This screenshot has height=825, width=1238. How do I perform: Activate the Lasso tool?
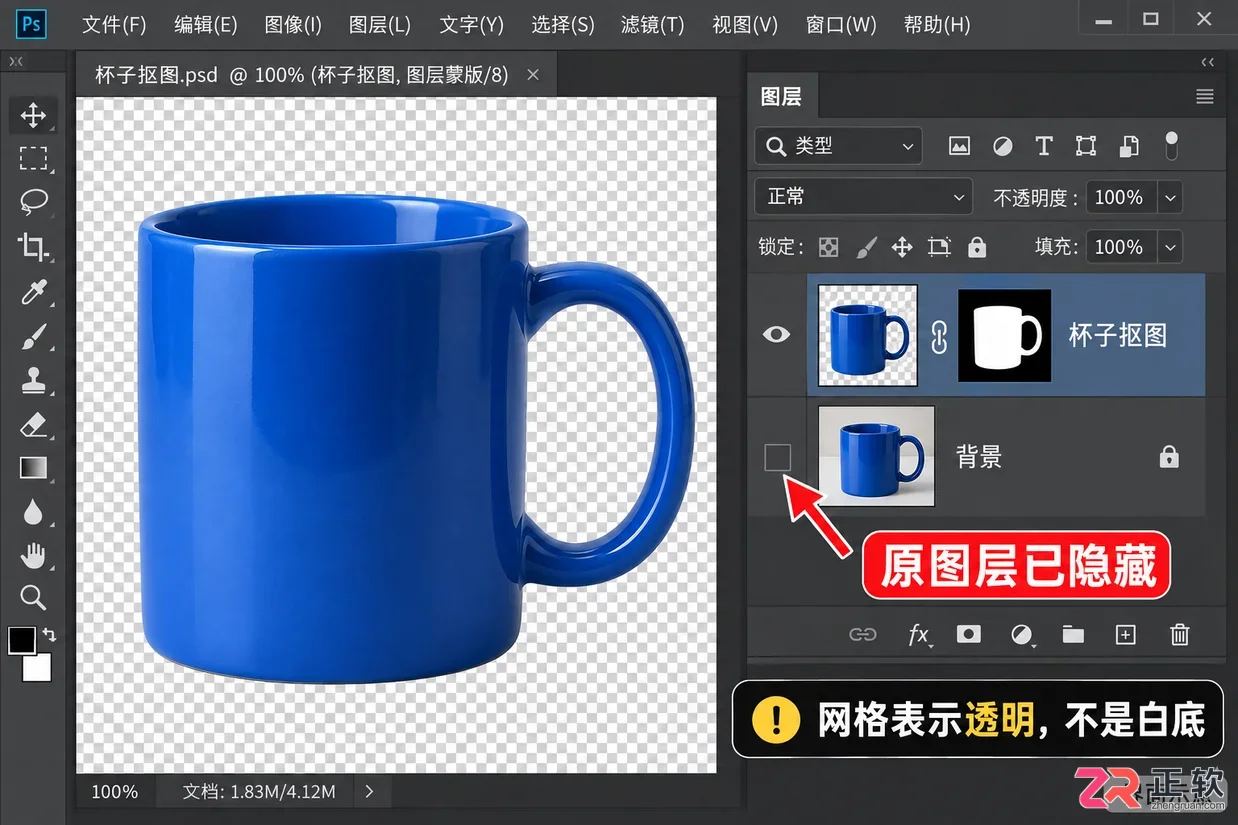tap(33, 202)
